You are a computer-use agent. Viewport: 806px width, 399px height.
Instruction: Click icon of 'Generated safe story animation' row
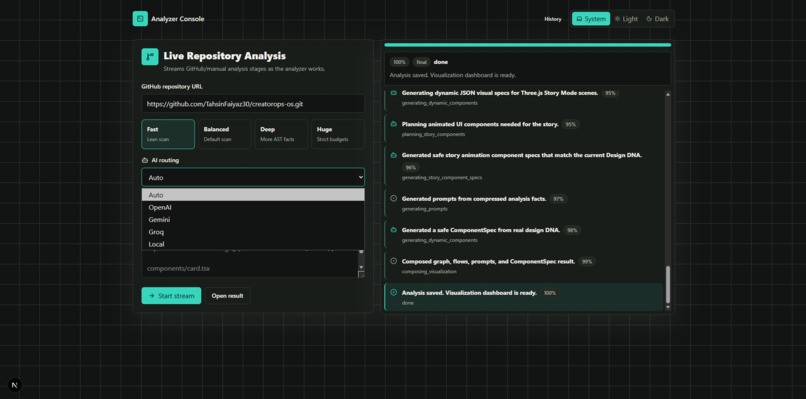[394, 155]
